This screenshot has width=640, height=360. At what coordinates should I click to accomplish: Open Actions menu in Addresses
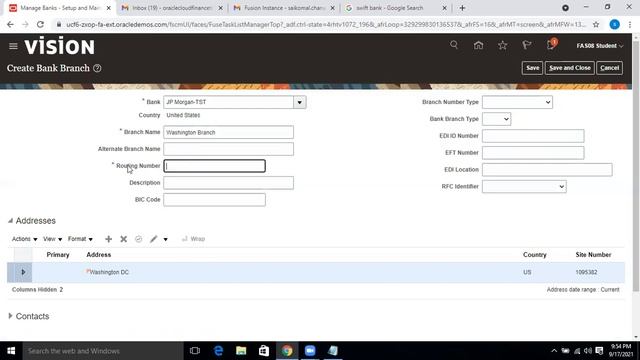tap(24, 239)
